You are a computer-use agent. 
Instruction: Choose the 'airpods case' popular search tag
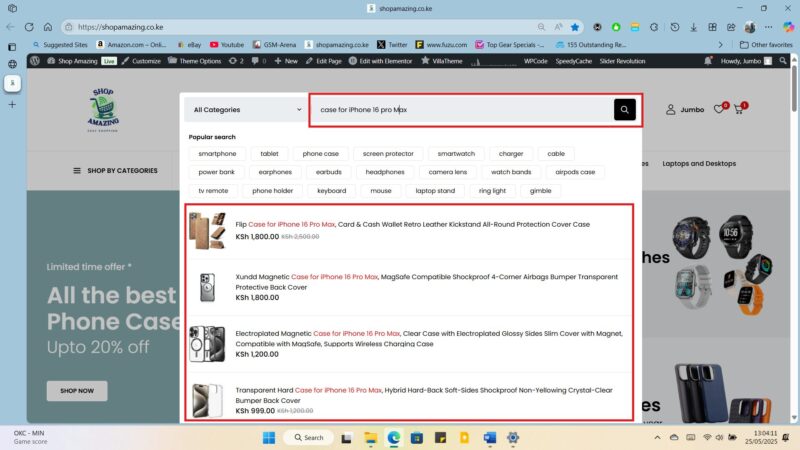(575, 172)
